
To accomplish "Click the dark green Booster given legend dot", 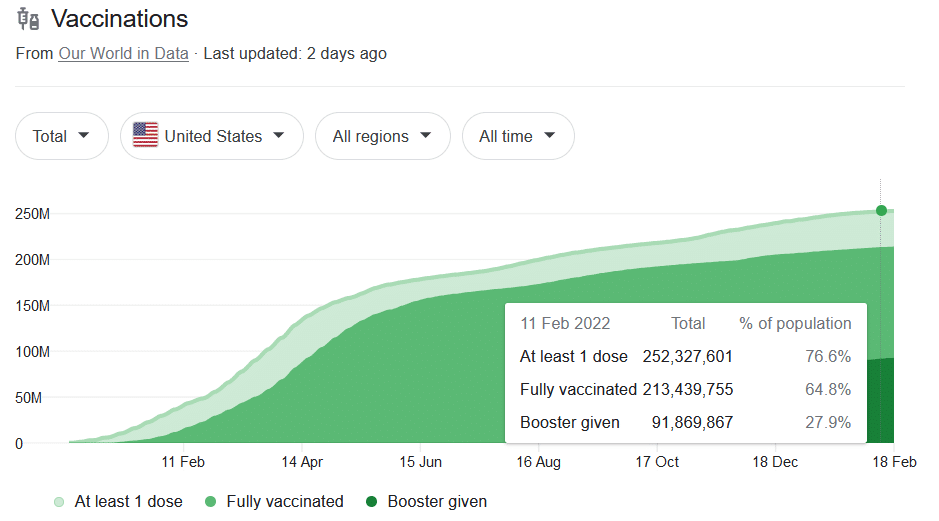I will 372,502.
